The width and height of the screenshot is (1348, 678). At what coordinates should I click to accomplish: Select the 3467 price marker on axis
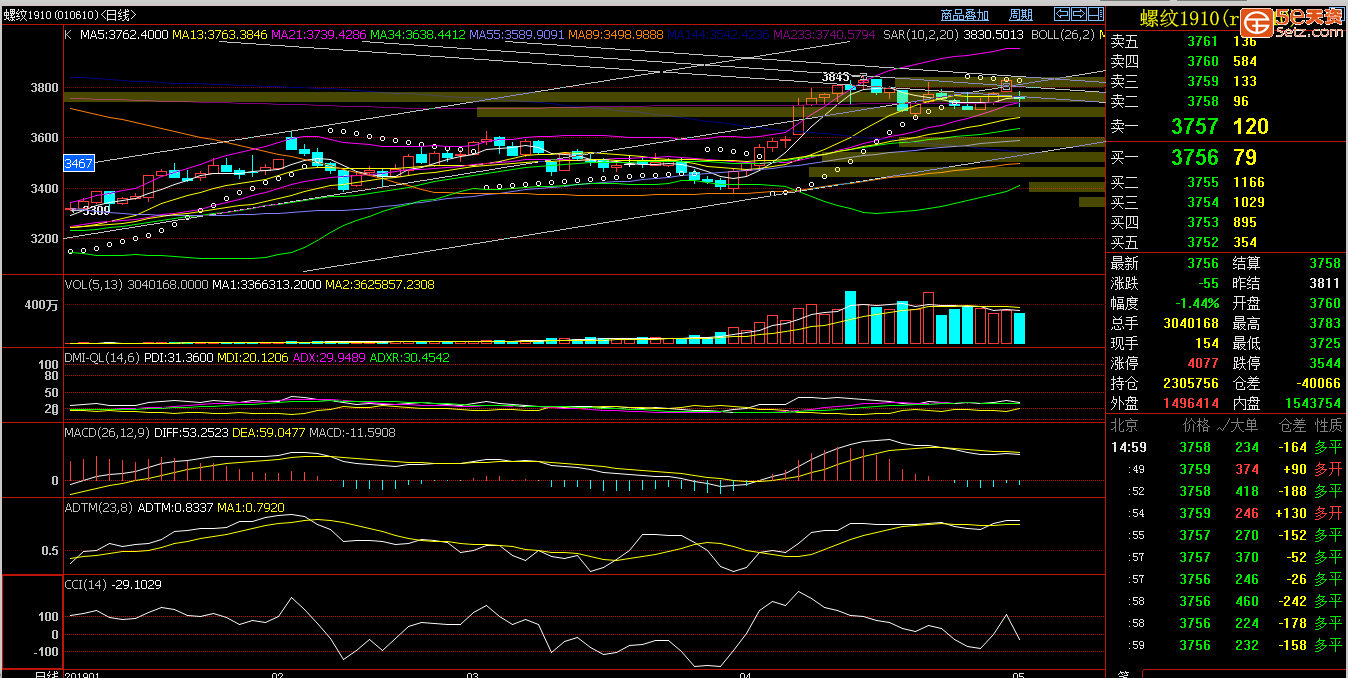(x=78, y=162)
